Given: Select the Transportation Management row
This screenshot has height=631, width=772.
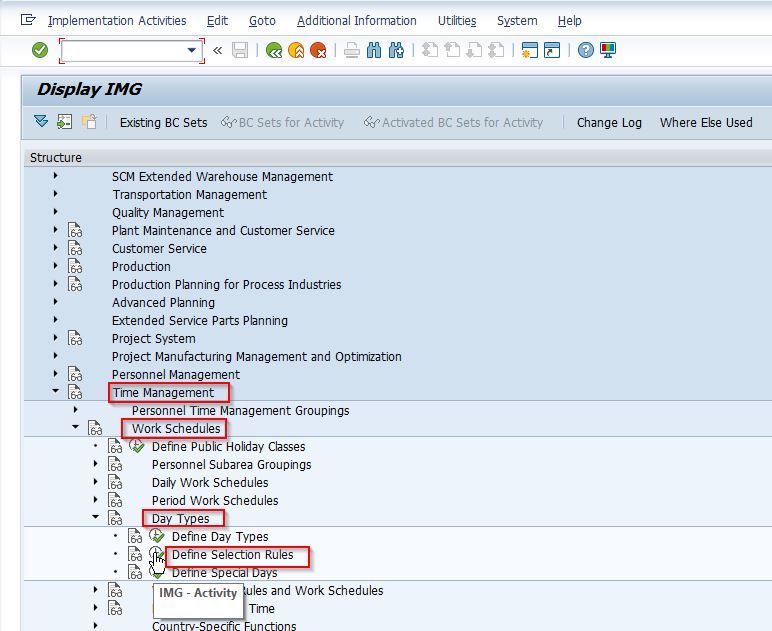Looking at the screenshot, I should click(190, 194).
